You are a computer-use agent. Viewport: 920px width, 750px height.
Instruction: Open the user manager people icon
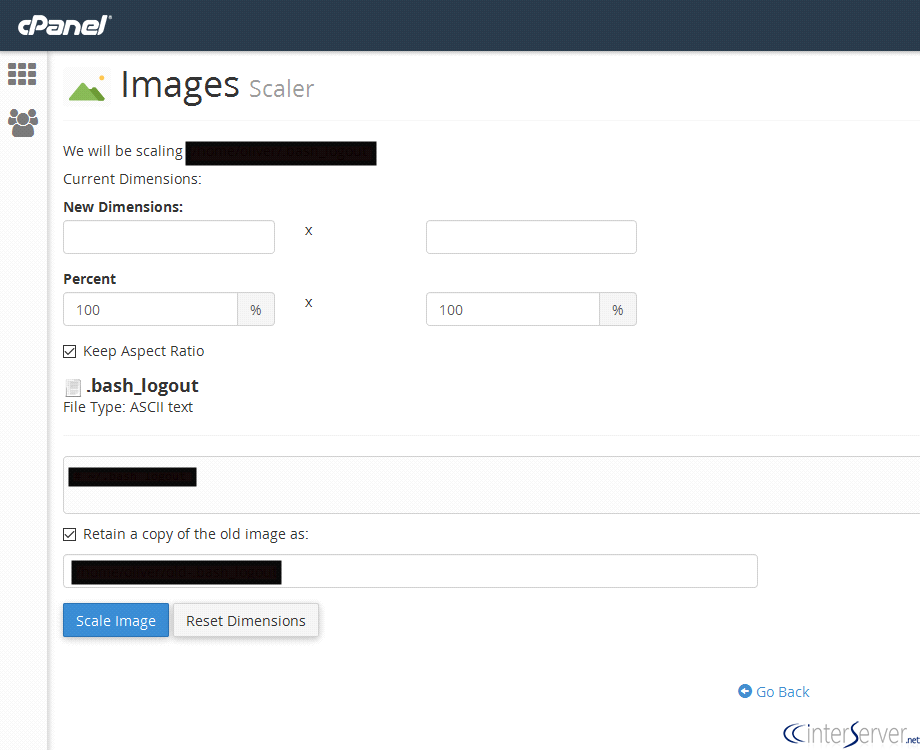pos(23,123)
